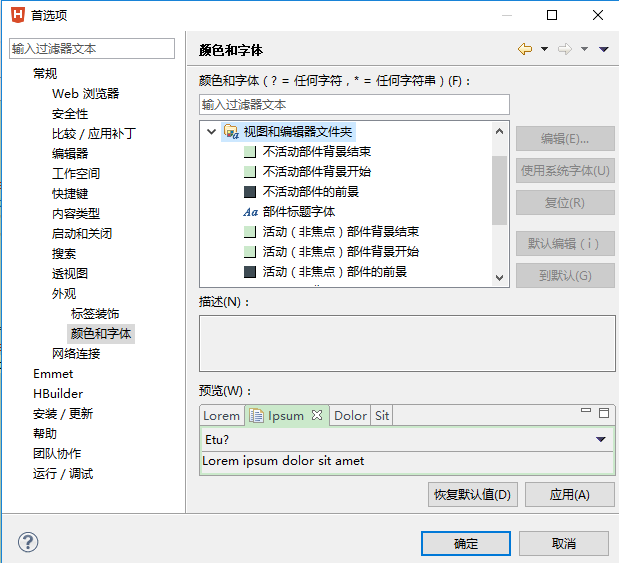Focus the colors and fonts filter field

(x=354, y=105)
